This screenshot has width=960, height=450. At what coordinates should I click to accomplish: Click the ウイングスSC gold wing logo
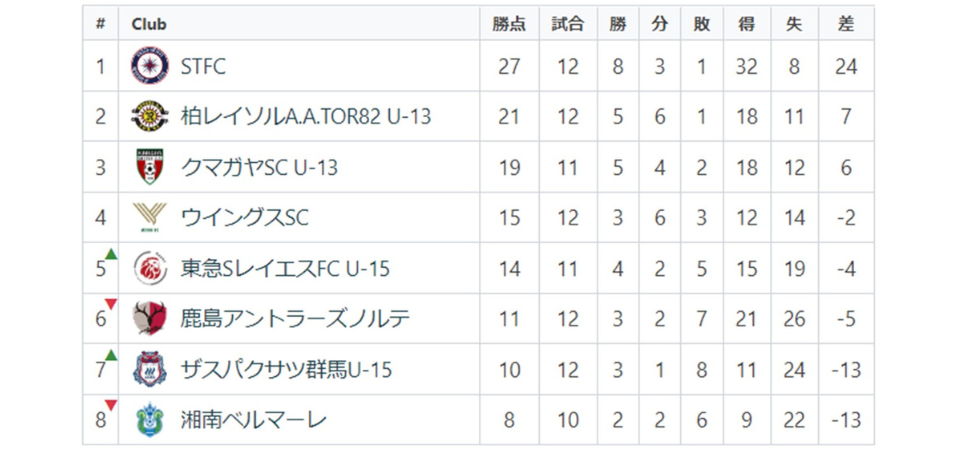click(150, 218)
